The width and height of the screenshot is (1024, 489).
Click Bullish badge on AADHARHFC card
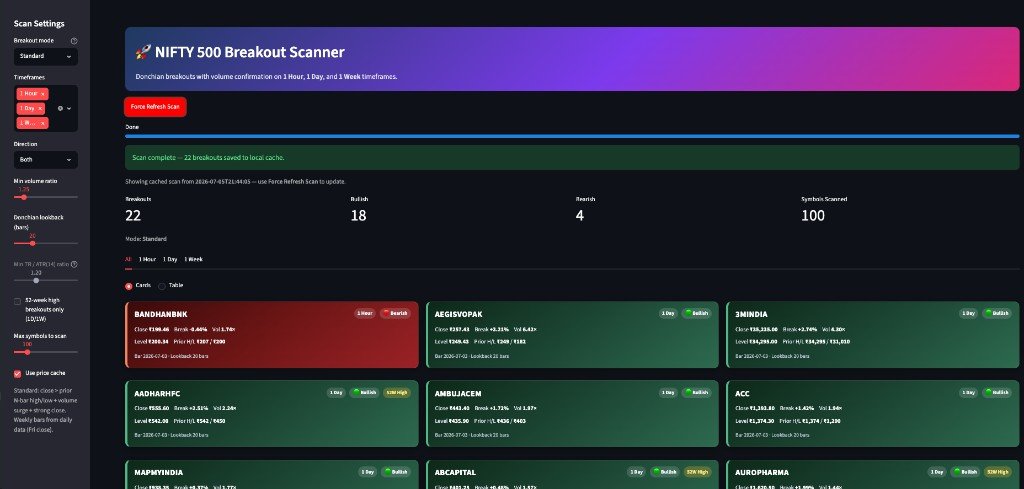click(x=364, y=392)
